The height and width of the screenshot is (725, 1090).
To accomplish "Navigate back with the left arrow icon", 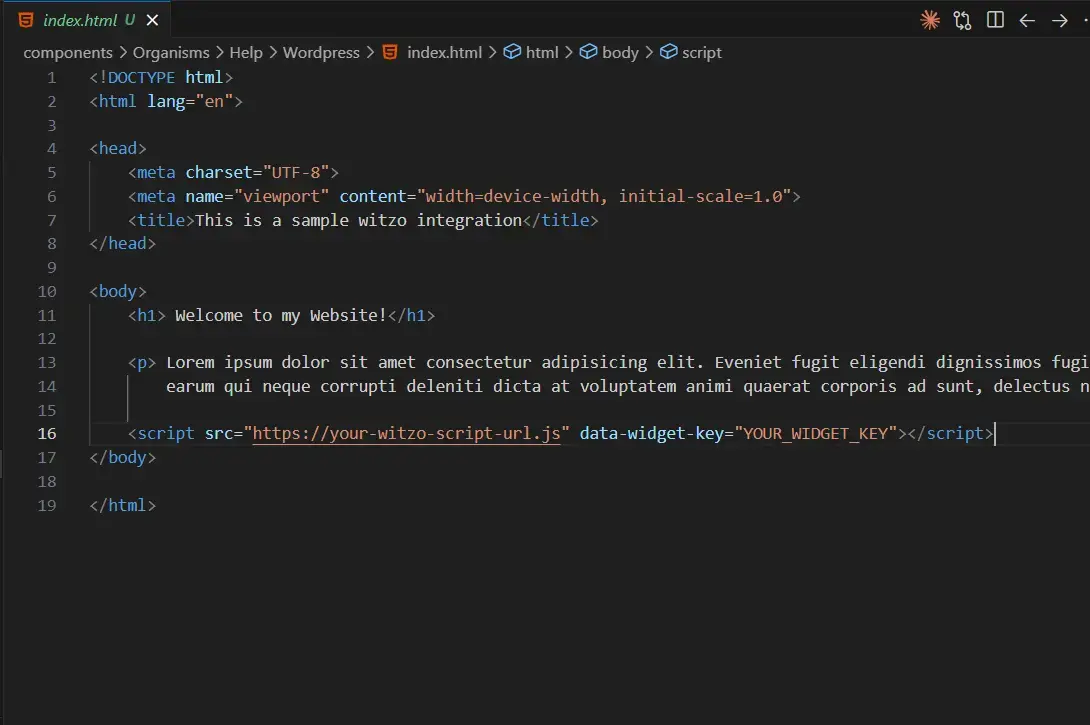I will click(1027, 19).
